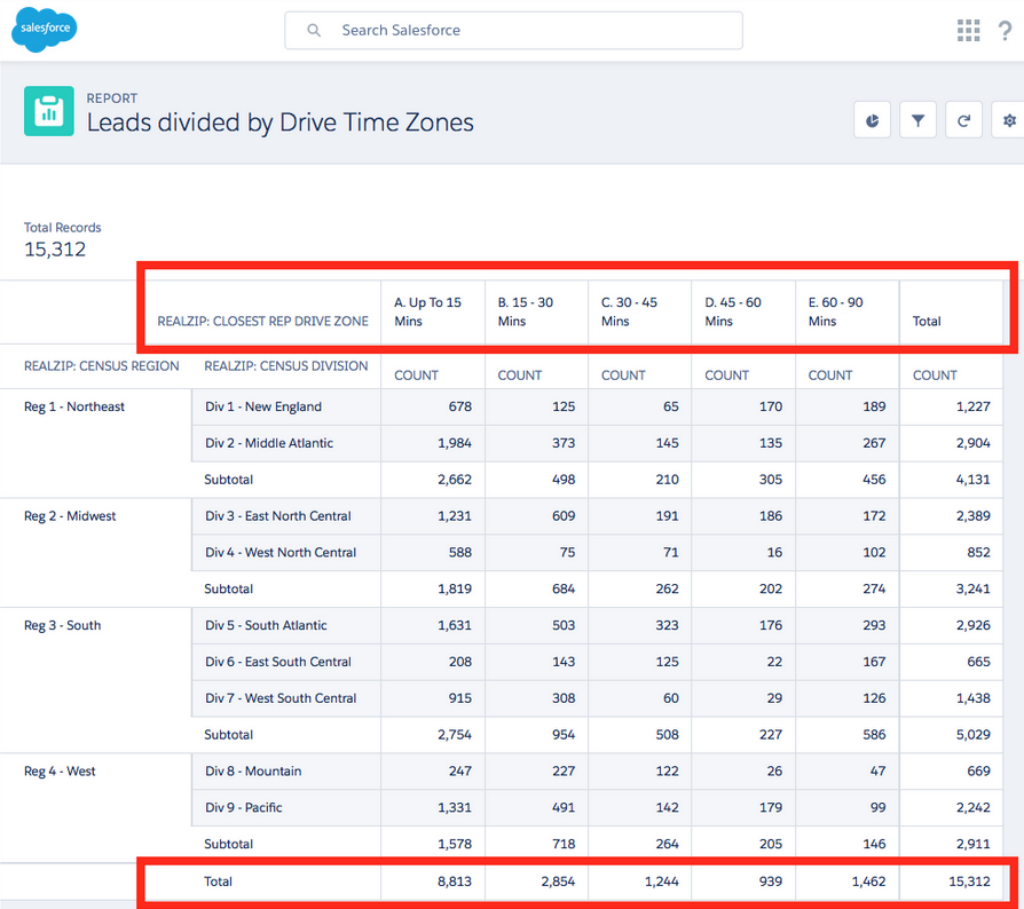The width and height of the screenshot is (1024, 909).
Task: Open the App Launcher grid icon
Action: (968, 30)
